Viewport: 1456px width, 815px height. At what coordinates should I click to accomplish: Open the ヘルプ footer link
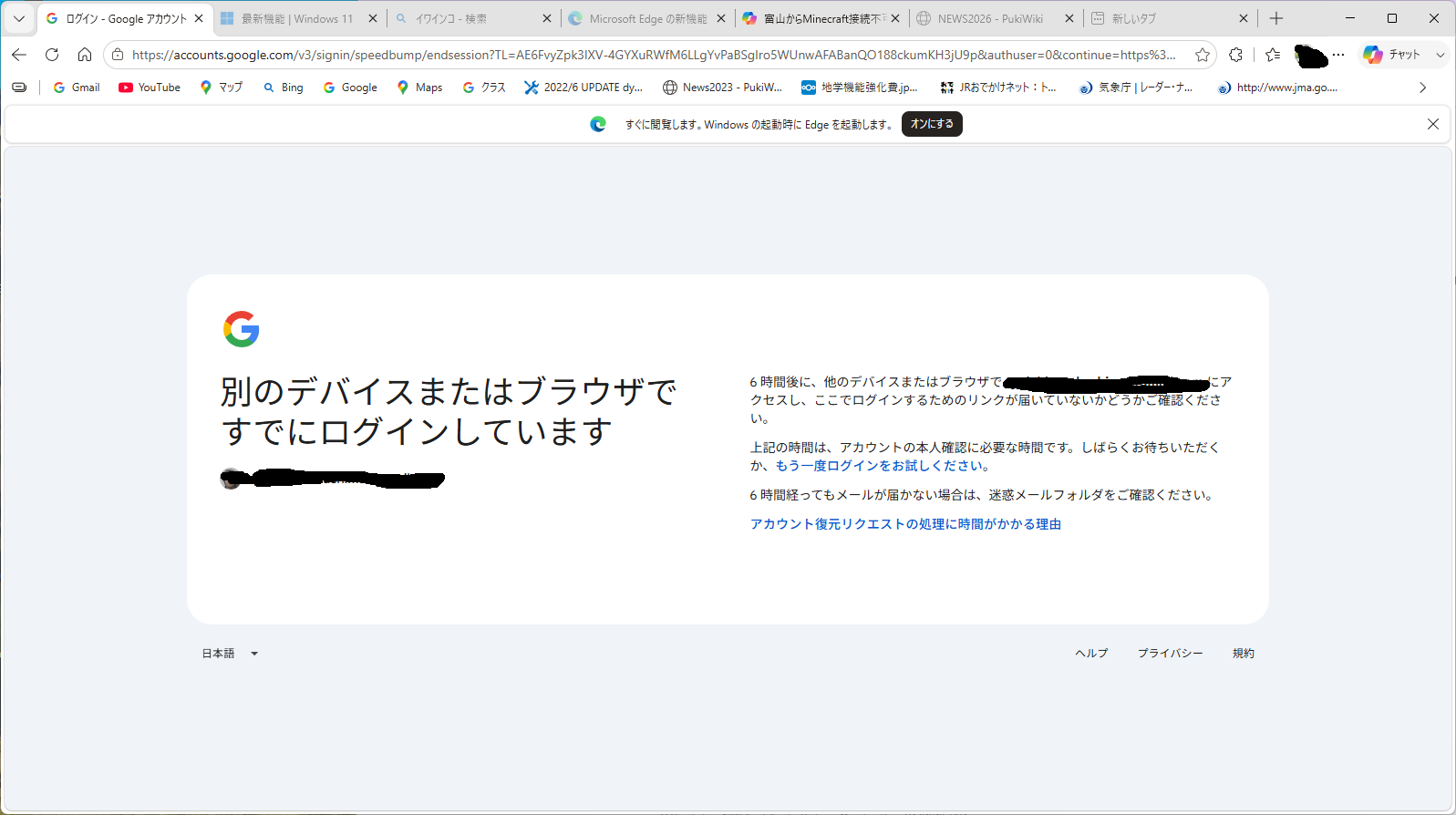click(x=1091, y=654)
